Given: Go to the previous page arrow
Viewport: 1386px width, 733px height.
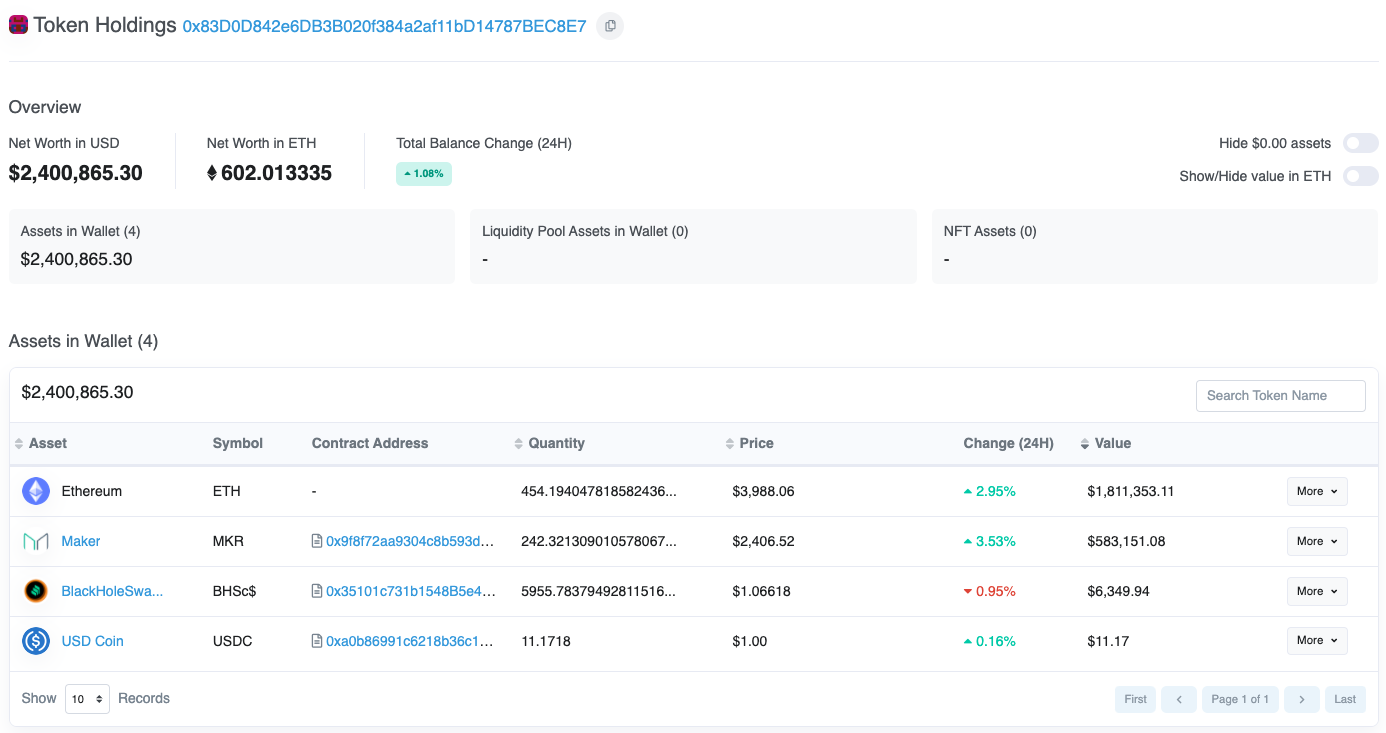Looking at the screenshot, I should [1179, 699].
